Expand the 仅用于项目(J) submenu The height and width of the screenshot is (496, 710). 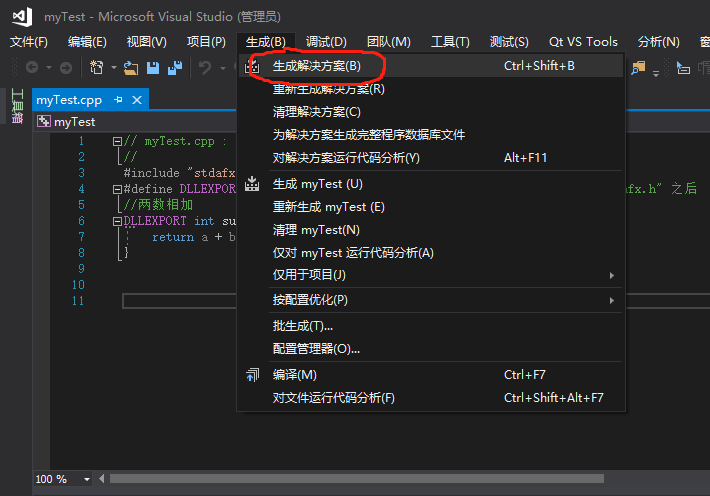[612, 275]
